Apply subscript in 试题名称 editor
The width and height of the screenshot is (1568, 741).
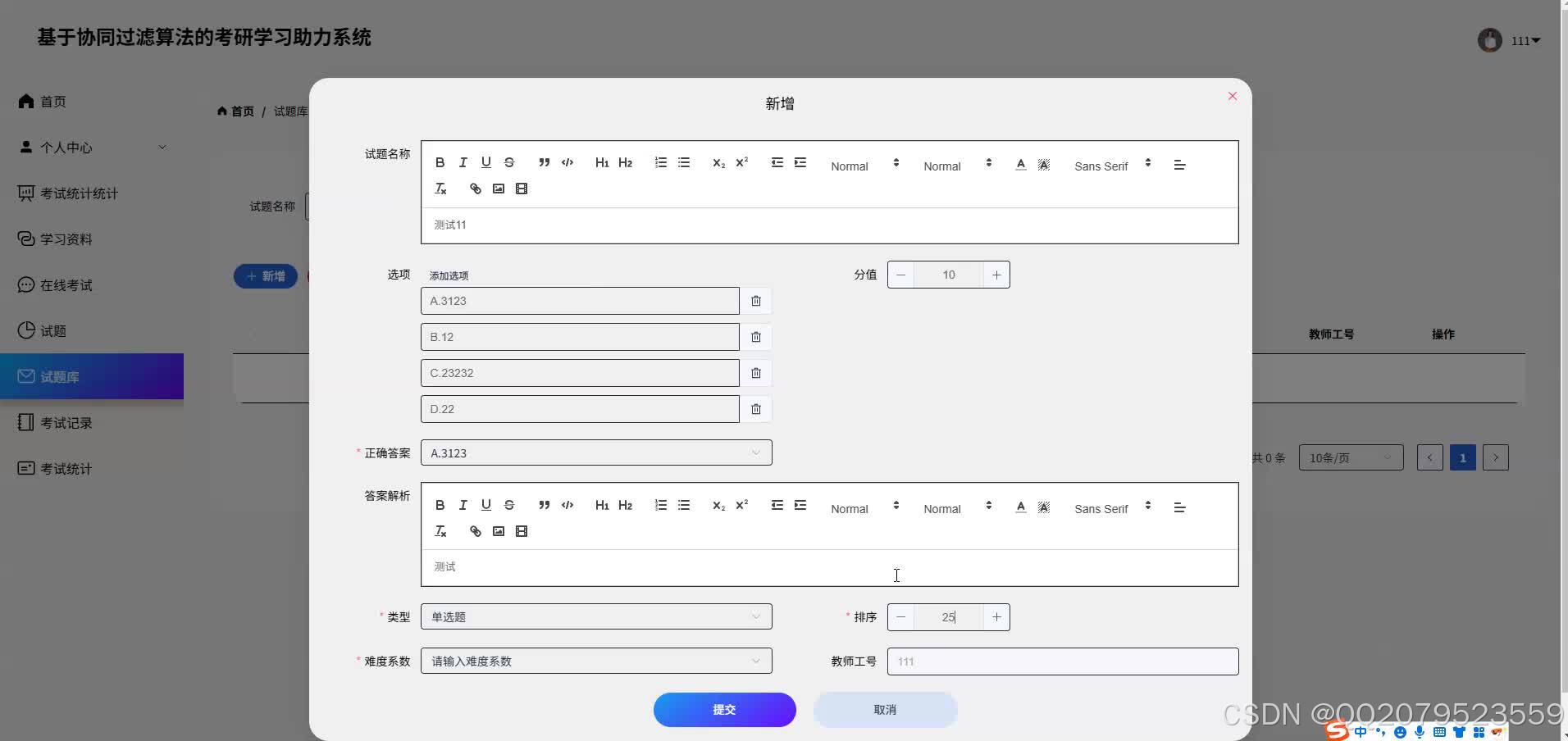tap(718, 162)
